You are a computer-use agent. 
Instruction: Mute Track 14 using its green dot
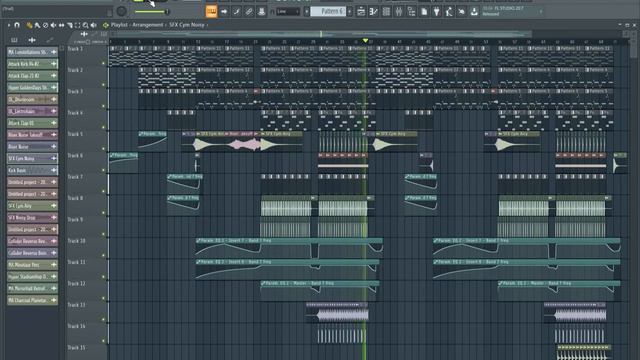coord(103,341)
